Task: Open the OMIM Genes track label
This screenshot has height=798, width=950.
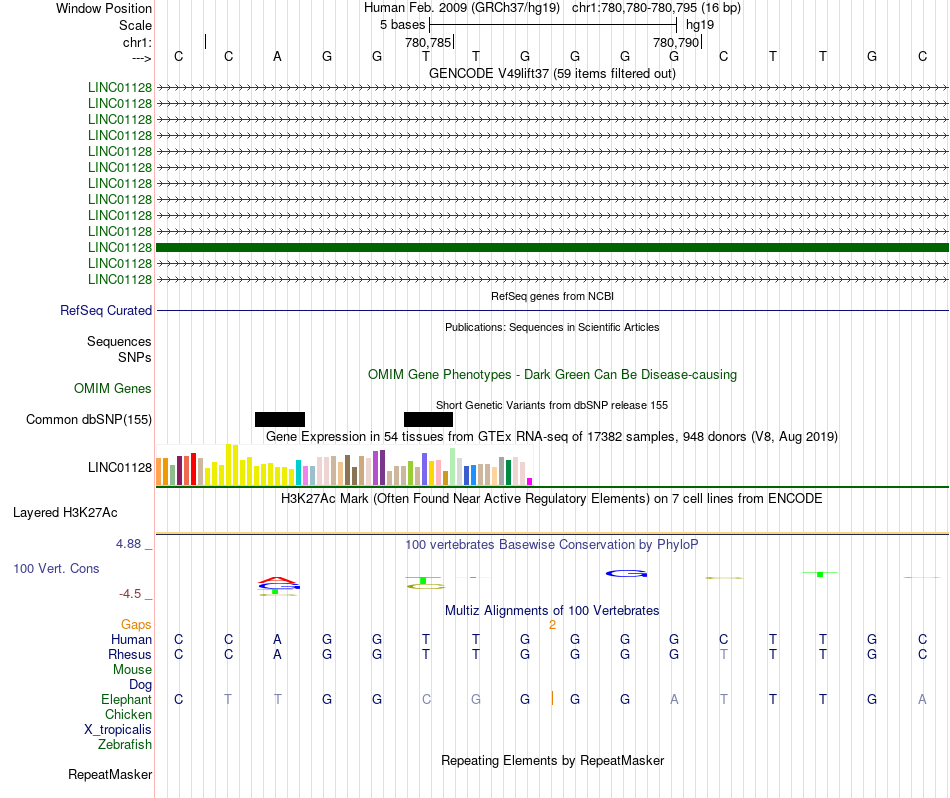Action: [112, 388]
